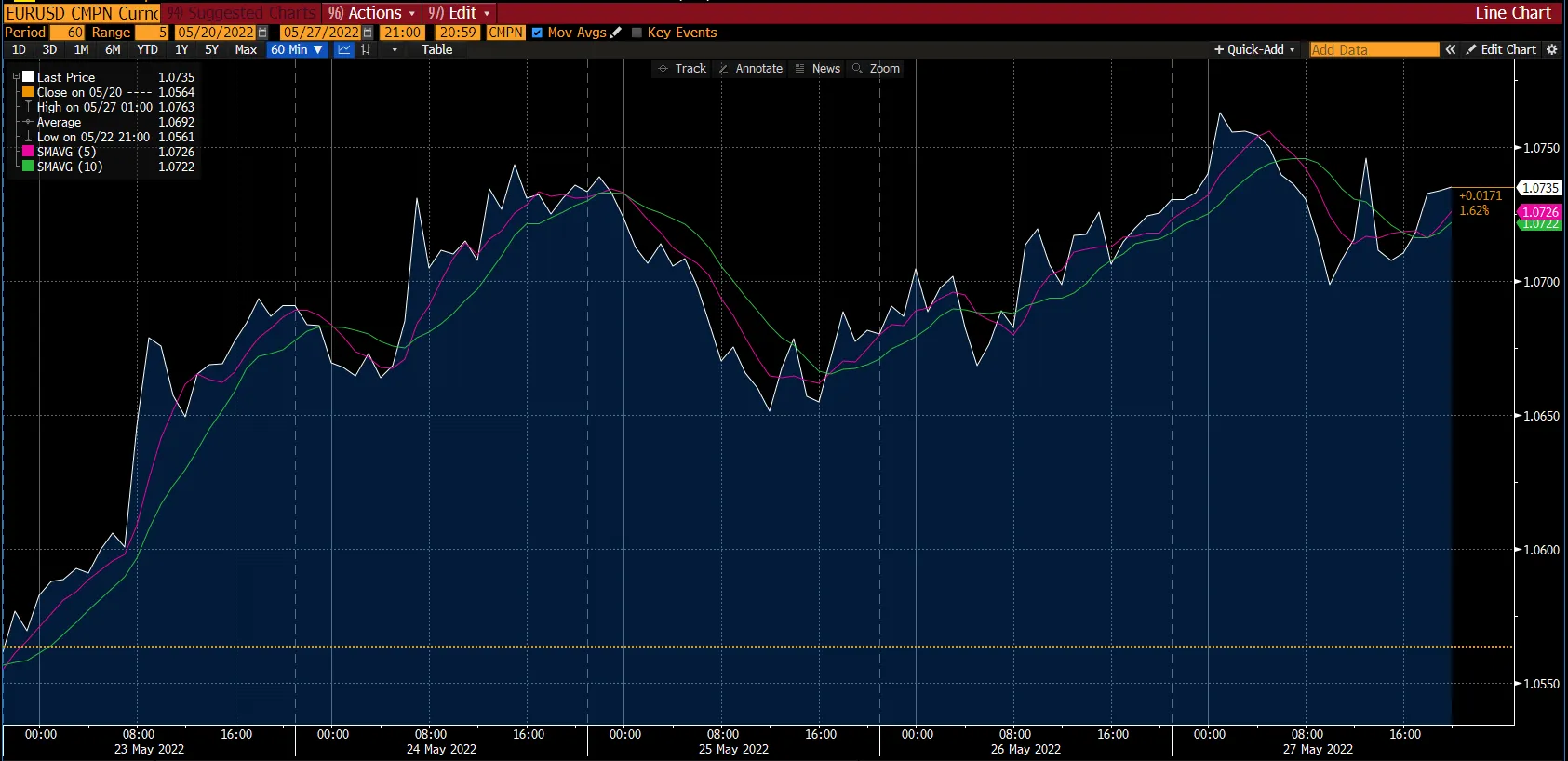Click the 23 May 2022 date label
The width and height of the screenshot is (1568, 761).
click(x=149, y=749)
